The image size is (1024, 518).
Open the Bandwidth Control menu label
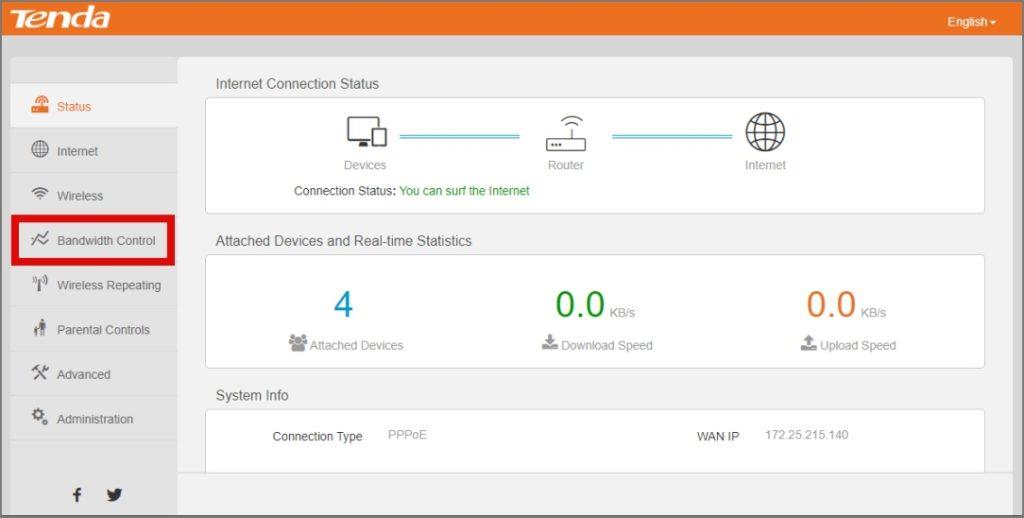106,240
